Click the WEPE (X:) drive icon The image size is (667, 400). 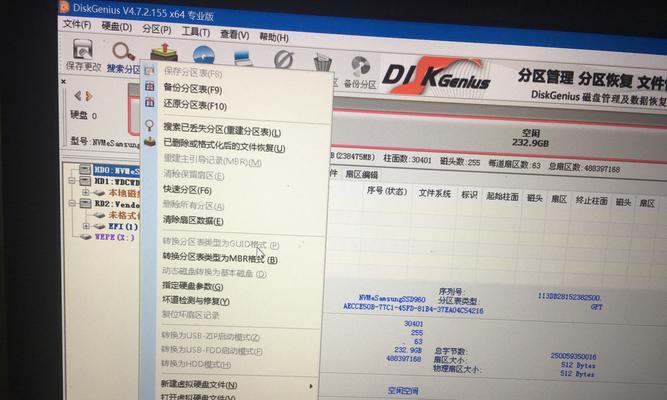coord(86,236)
